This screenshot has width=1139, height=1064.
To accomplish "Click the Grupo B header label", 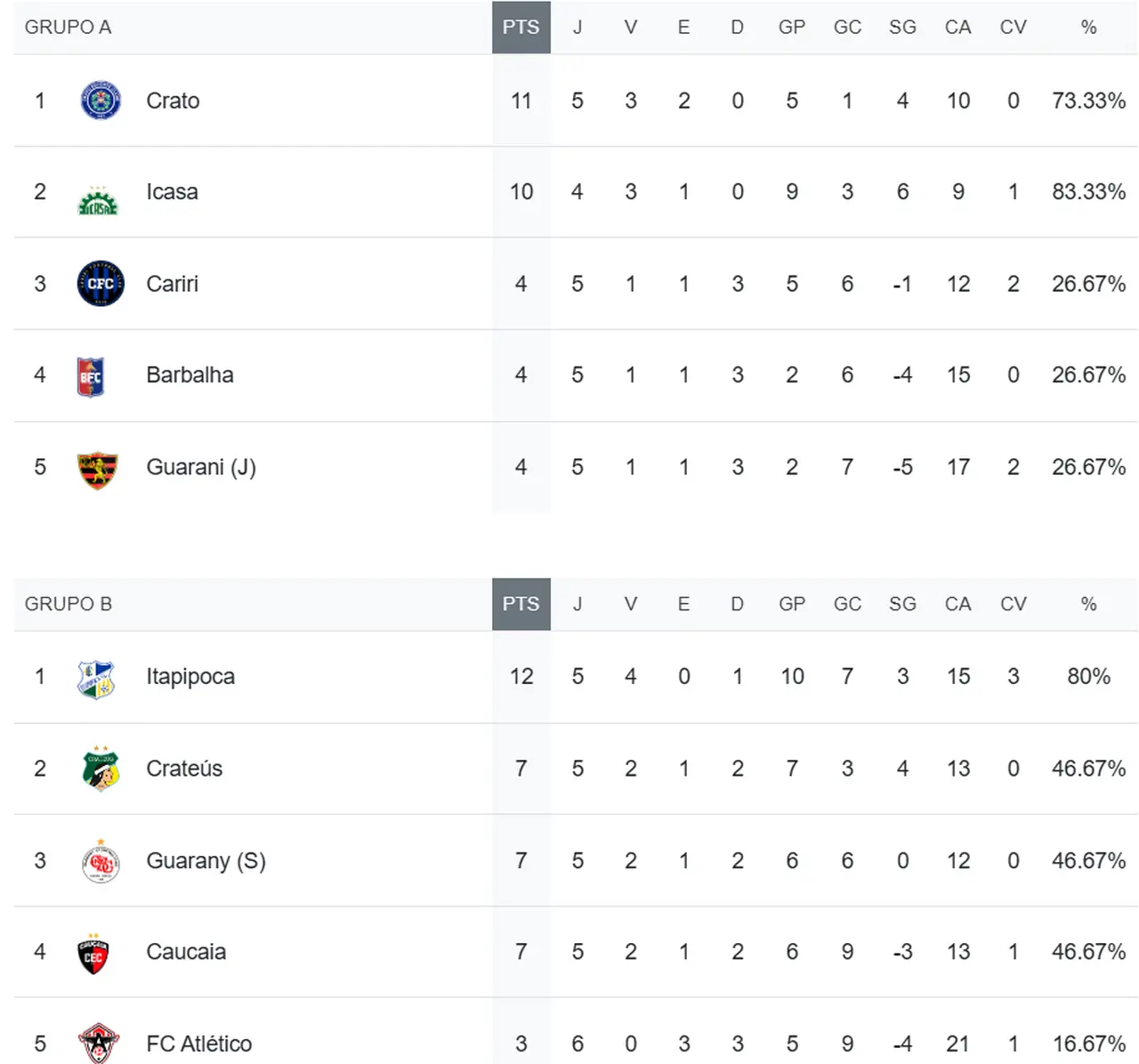I will point(68,604).
